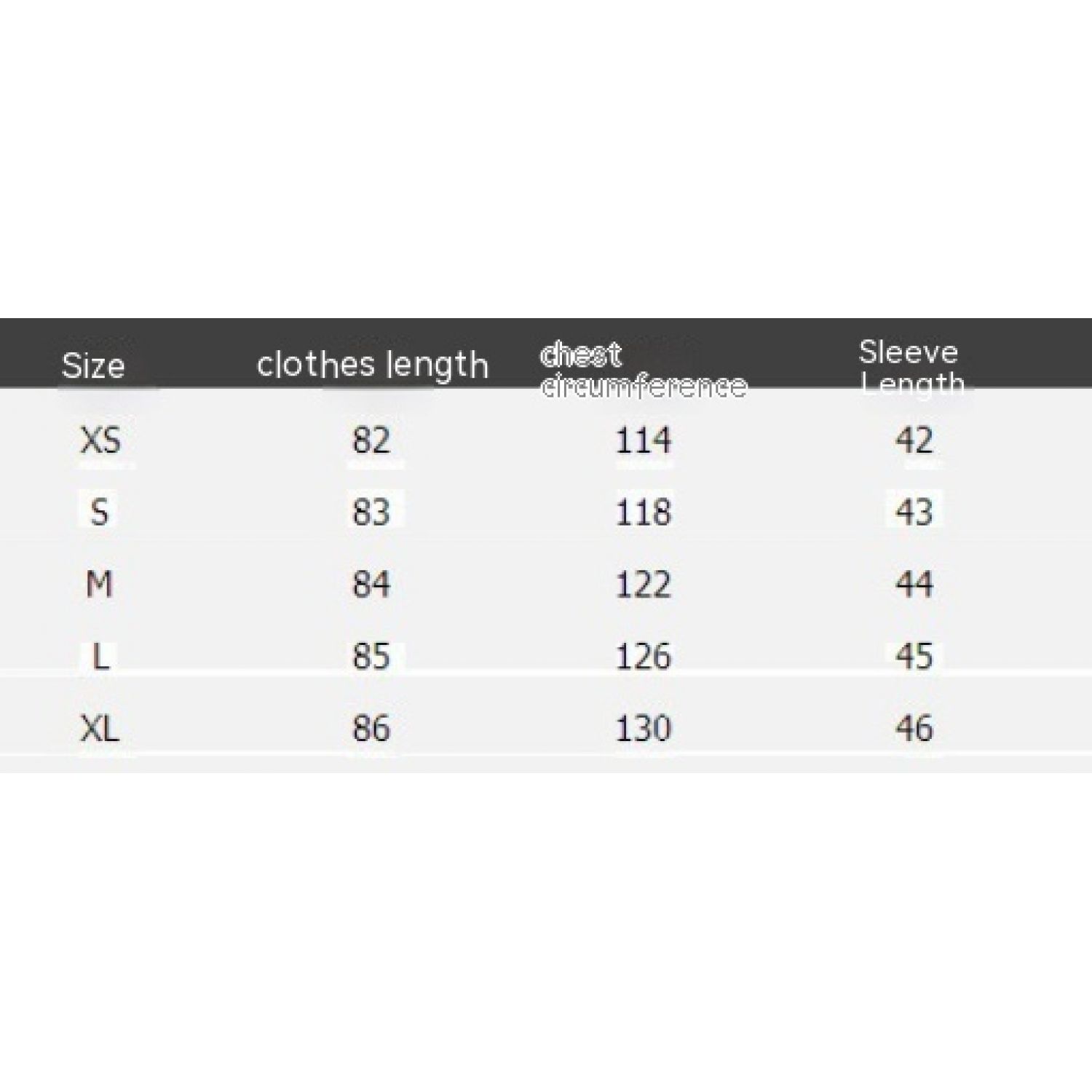Click clothes length value 86
The image size is (1092, 1092).
coord(371,728)
